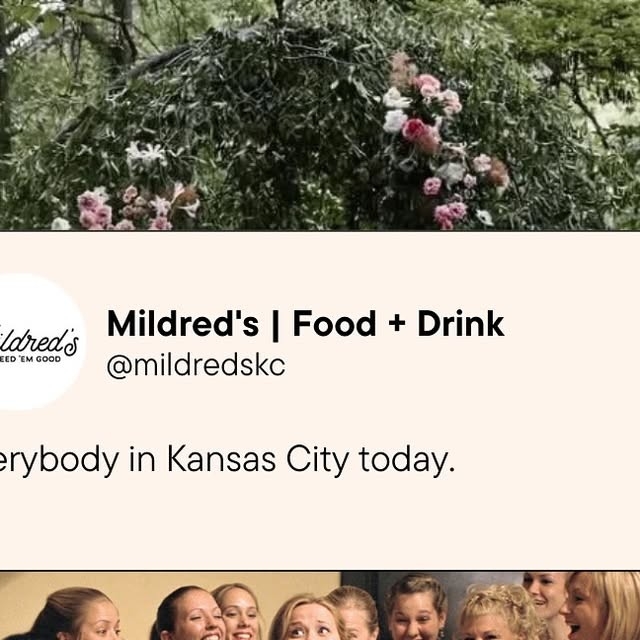Click the word 'Food' in the profile title
The width and height of the screenshot is (640, 640).
(x=334, y=324)
